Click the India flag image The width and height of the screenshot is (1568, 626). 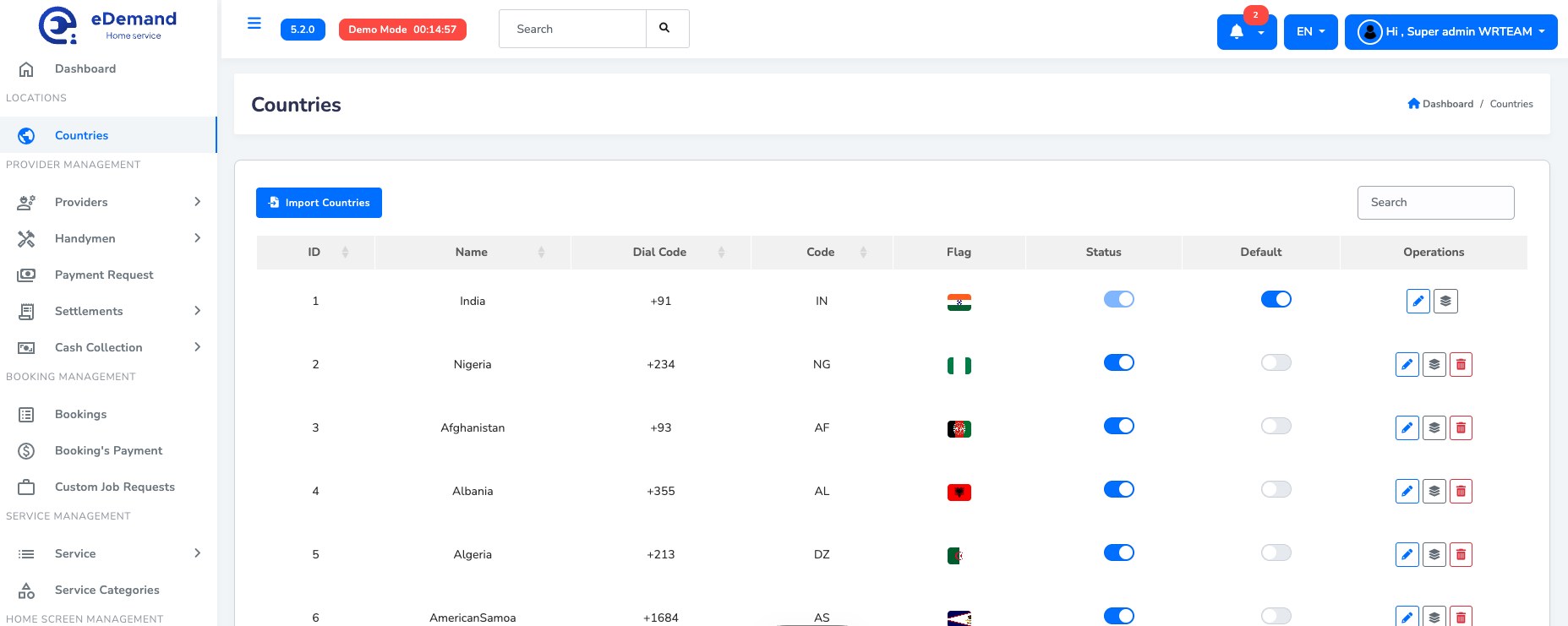pos(959,302)
